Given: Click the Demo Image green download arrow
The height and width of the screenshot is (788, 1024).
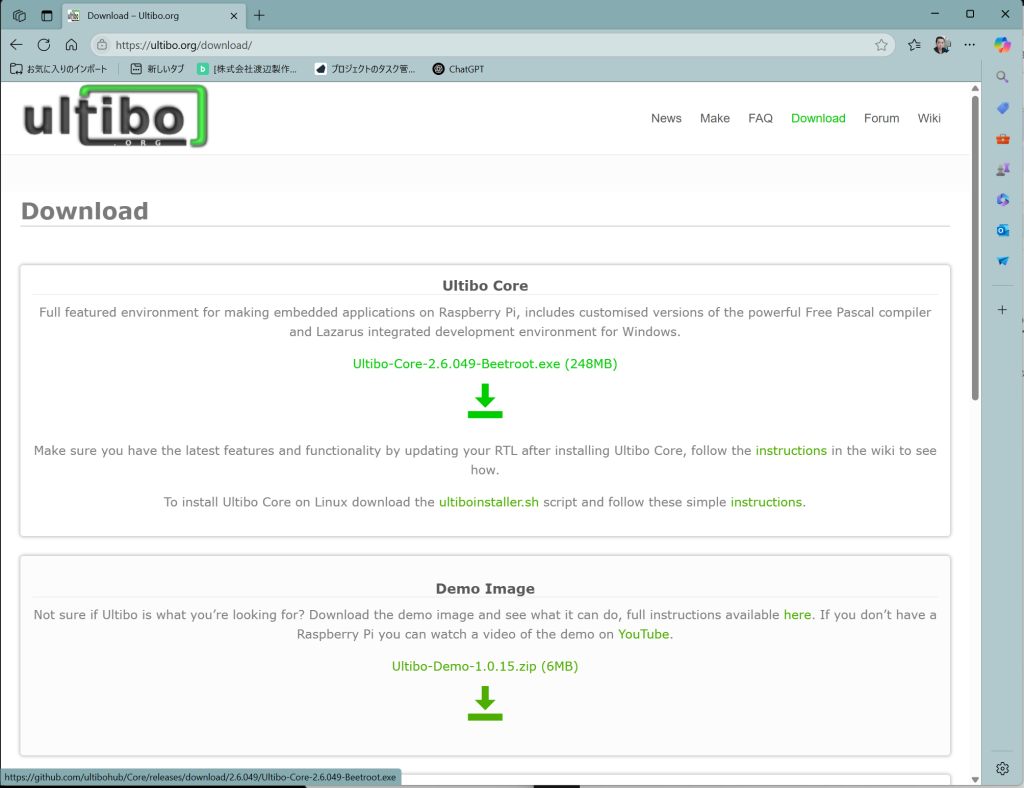Looking at the screenshot, I should (485, 703).
